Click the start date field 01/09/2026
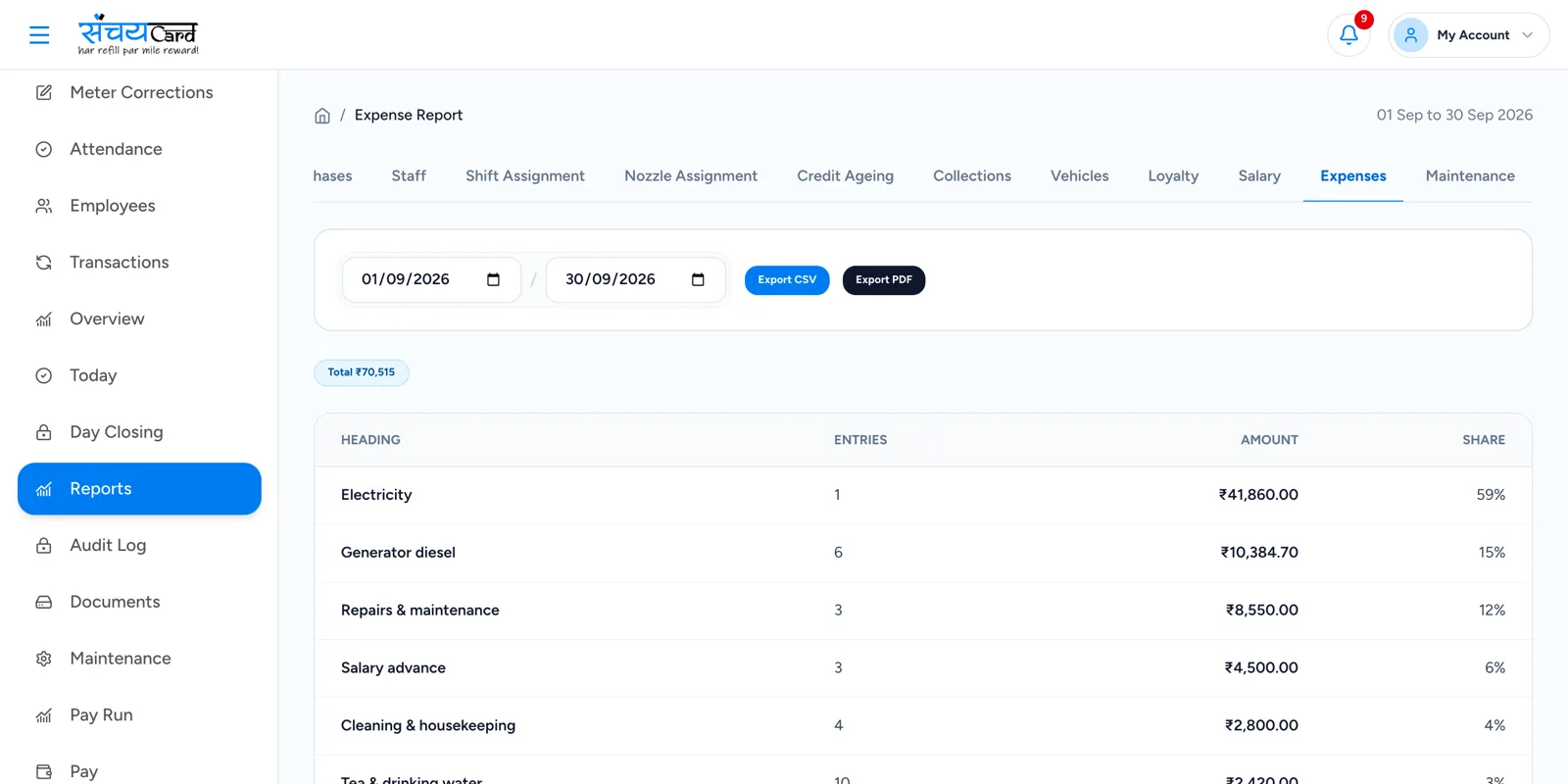The width and height of the screenshot is (1568, 784). [x=431, y=279]
